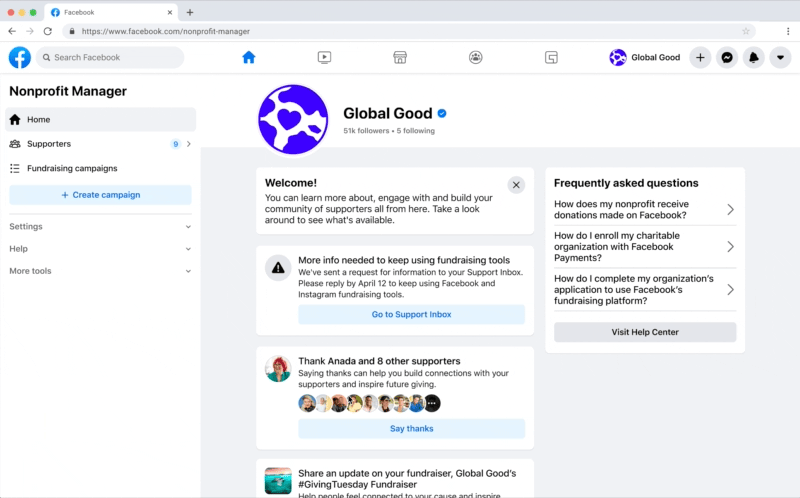Select Home in Nonprofit Manager sidebar

(101, 119)
